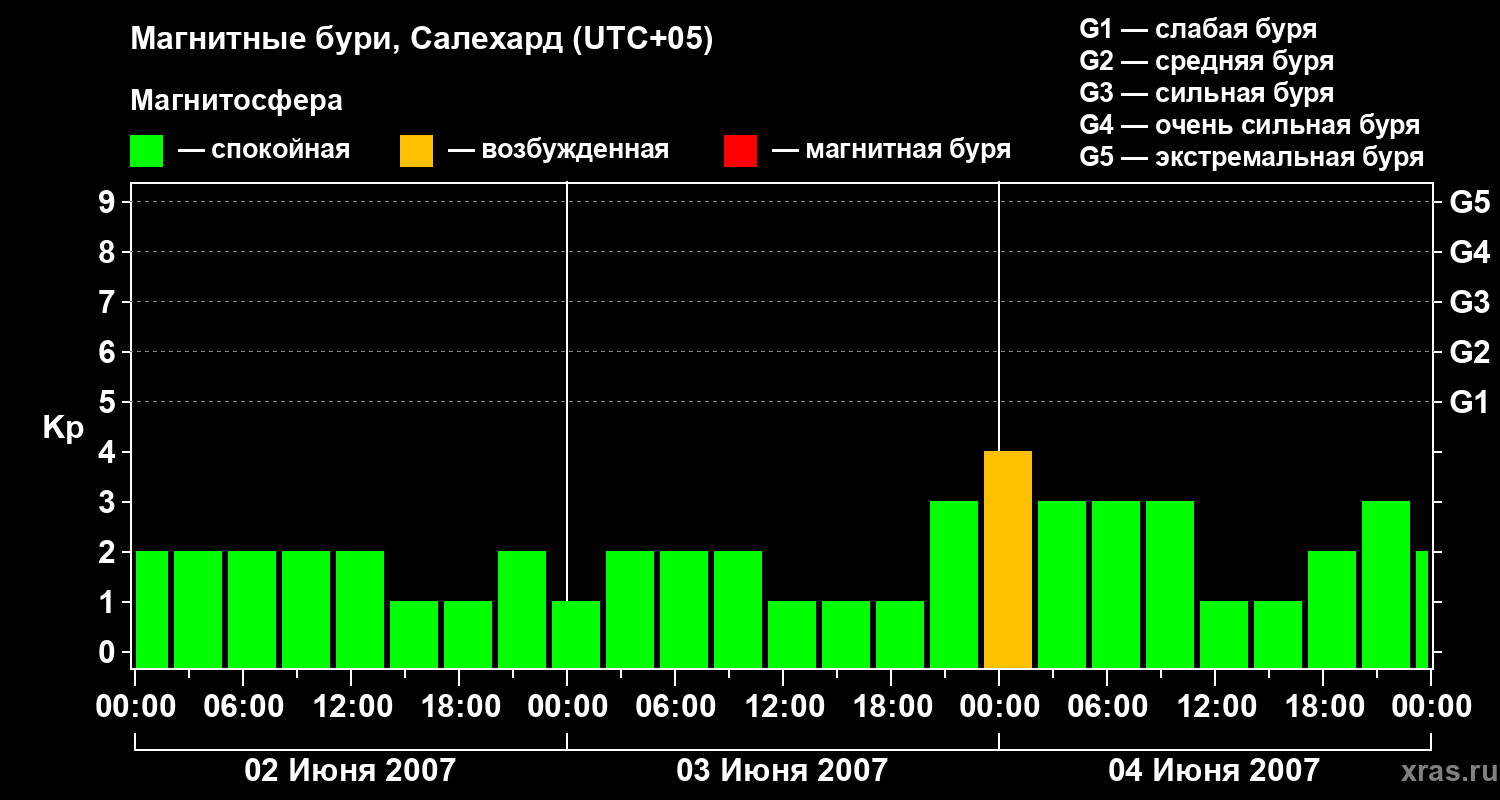The height and width of the screenshot is (800, 1500).
Task: Click the date label 04 Июня 2007
Action: pyautogui.click(x=1214, y=771)
